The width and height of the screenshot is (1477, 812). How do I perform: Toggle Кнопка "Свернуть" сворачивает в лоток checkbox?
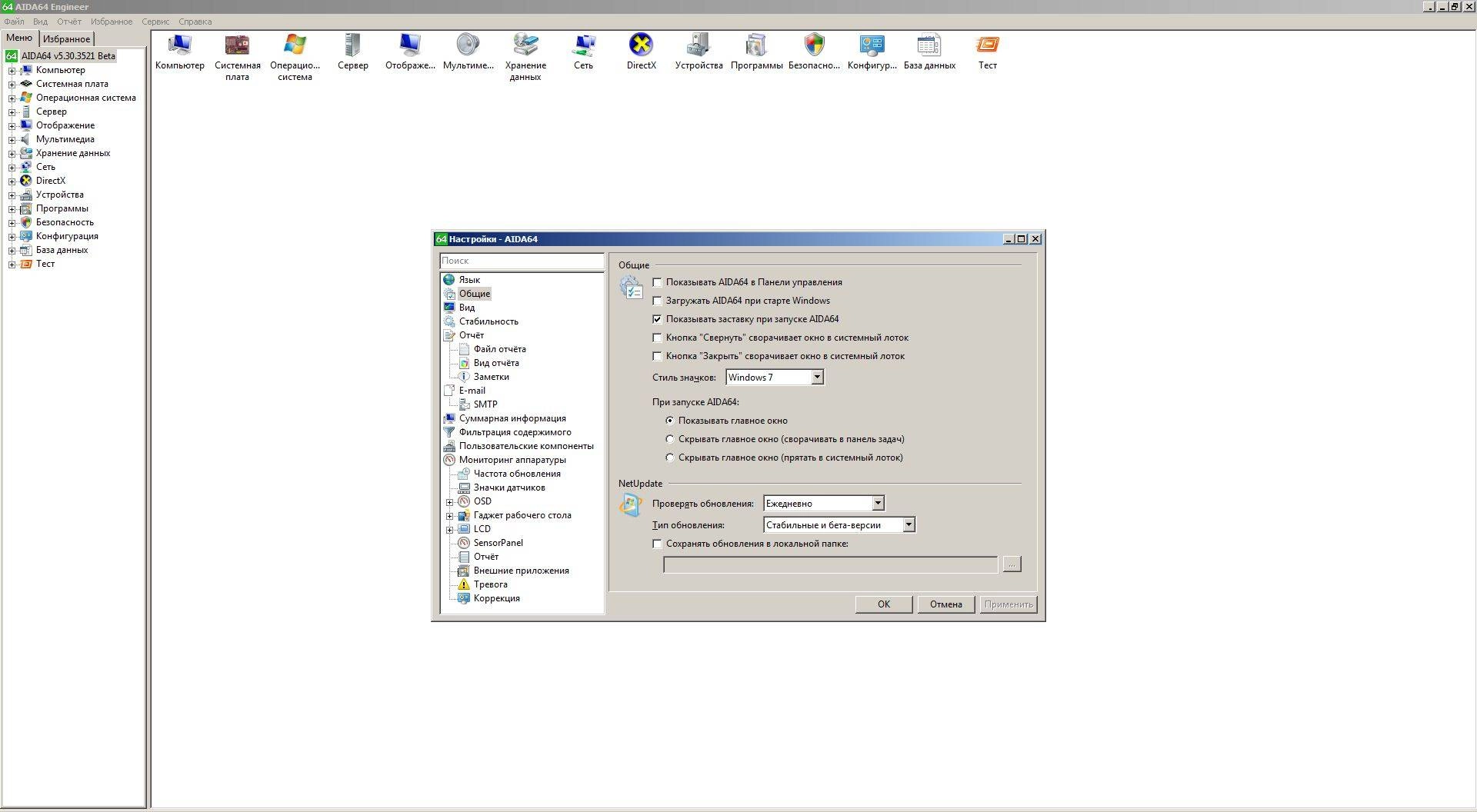point(657,338)
